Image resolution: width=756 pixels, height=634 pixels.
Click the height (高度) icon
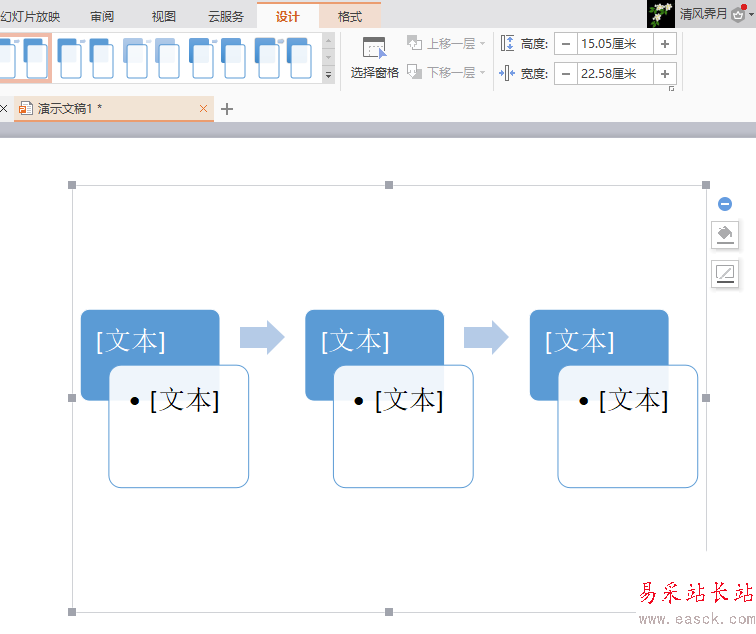click(507, 43)
